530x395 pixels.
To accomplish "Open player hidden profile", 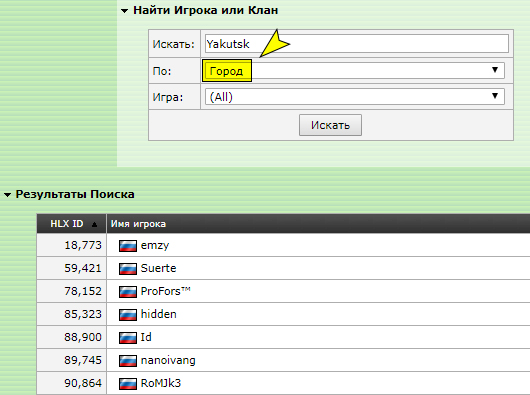I will [x=159, y=314].
